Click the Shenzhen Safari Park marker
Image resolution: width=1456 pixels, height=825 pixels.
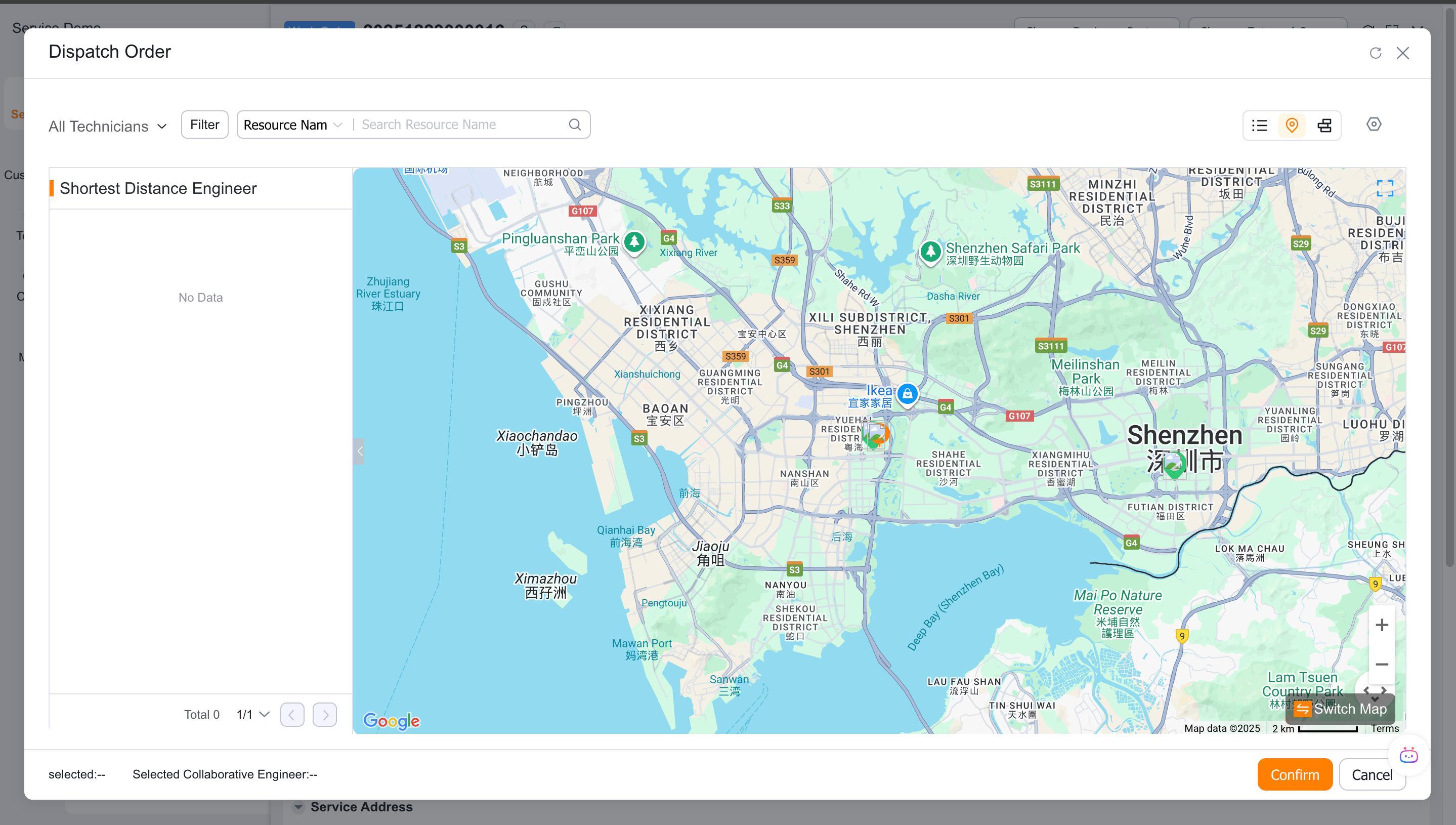point(930,252)
